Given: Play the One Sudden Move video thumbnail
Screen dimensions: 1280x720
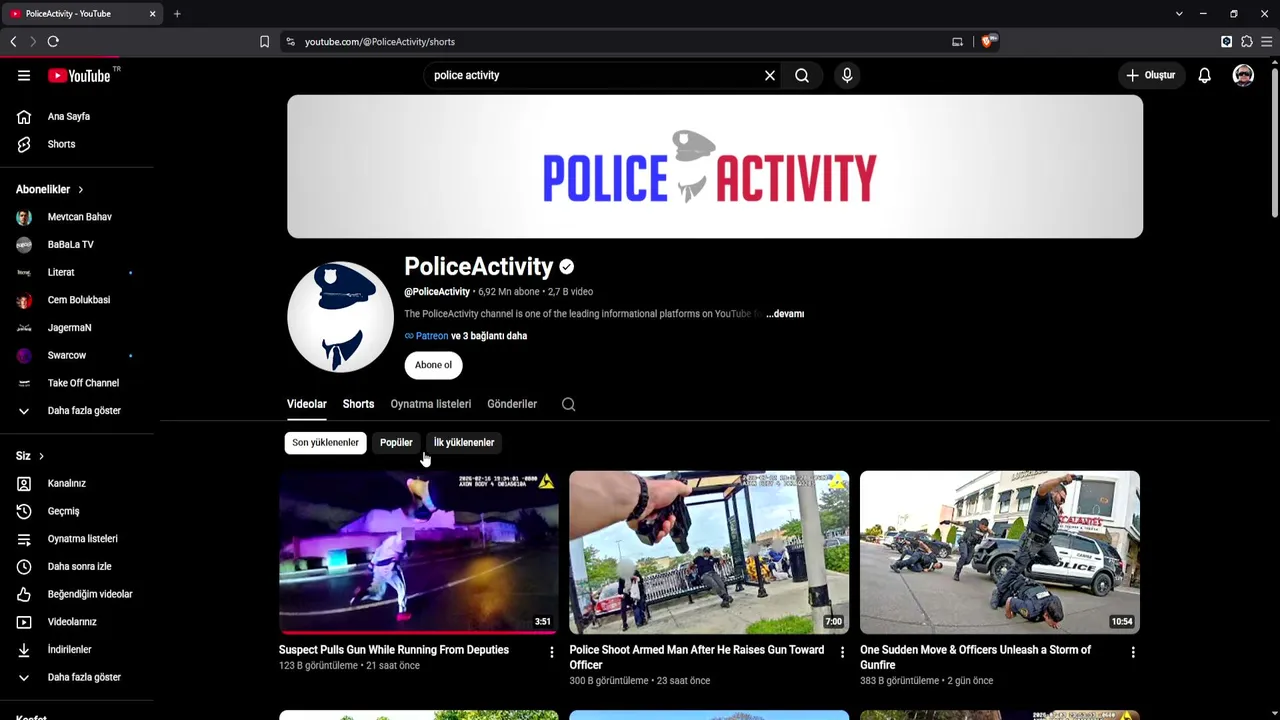Looking at the screenshot, I should 1000,553.
